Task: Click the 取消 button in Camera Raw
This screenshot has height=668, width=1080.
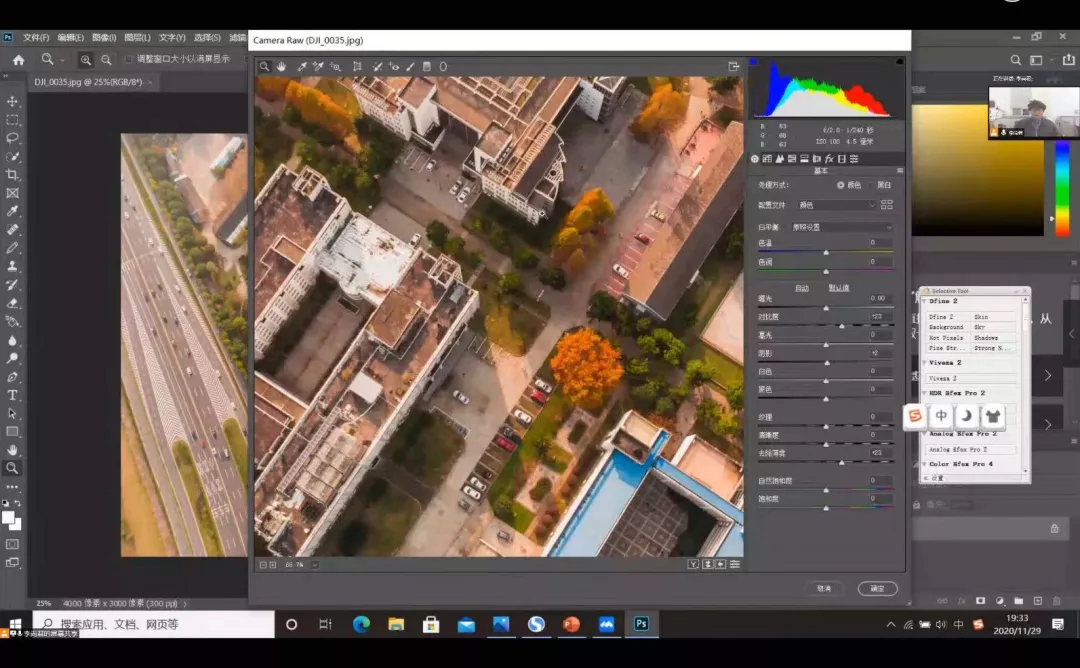Action: tap(824, 589)
